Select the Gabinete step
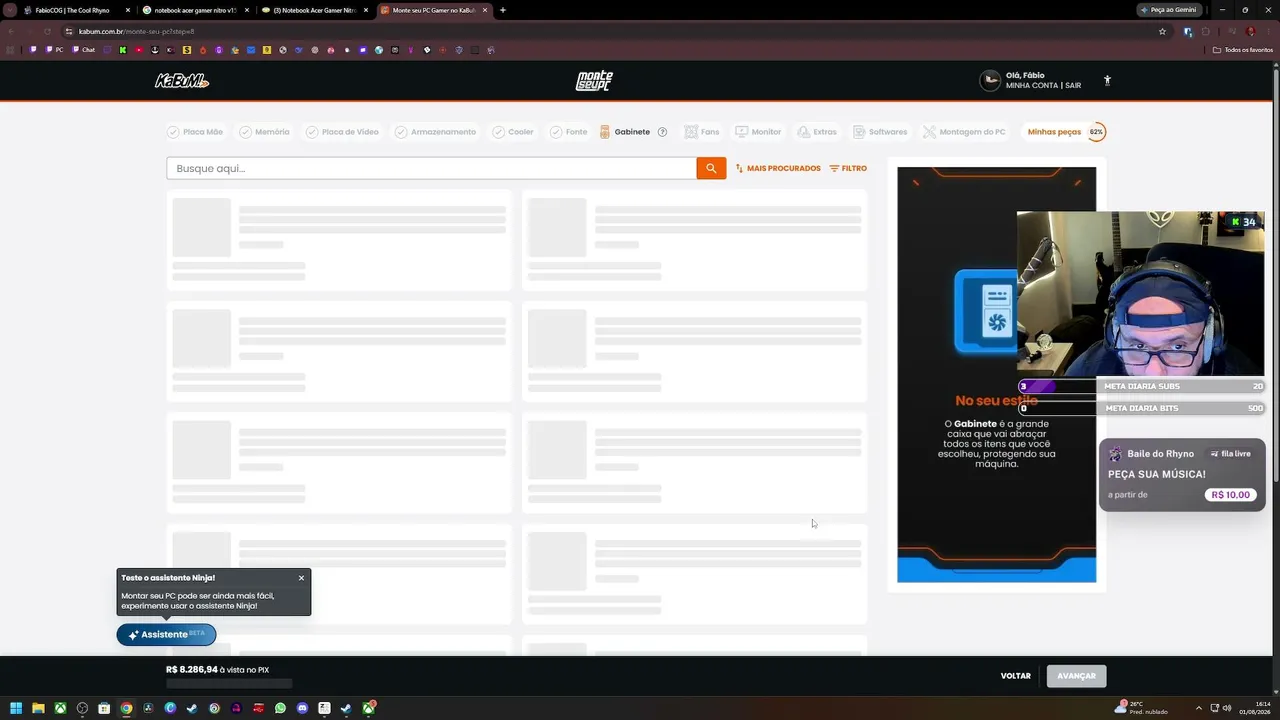1280x720 pixels. coord(625,132)
